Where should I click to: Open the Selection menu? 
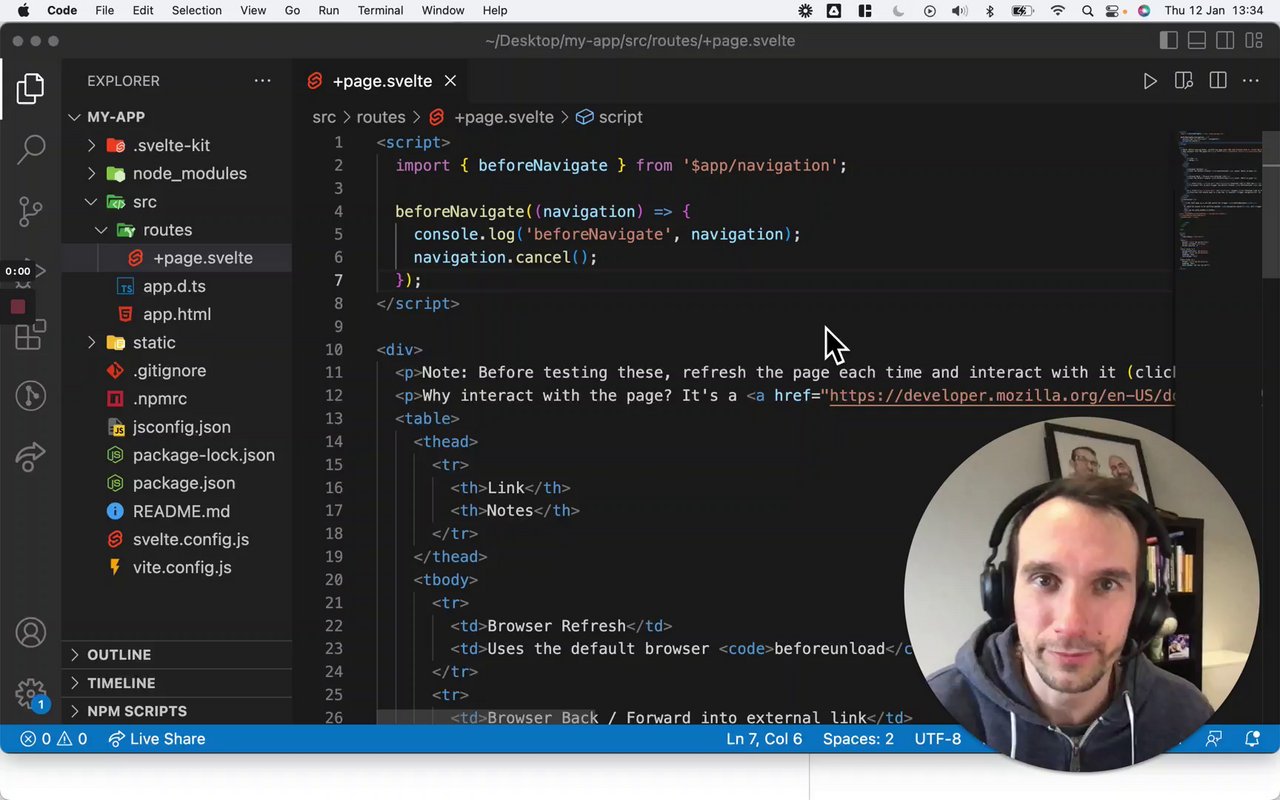197,11
